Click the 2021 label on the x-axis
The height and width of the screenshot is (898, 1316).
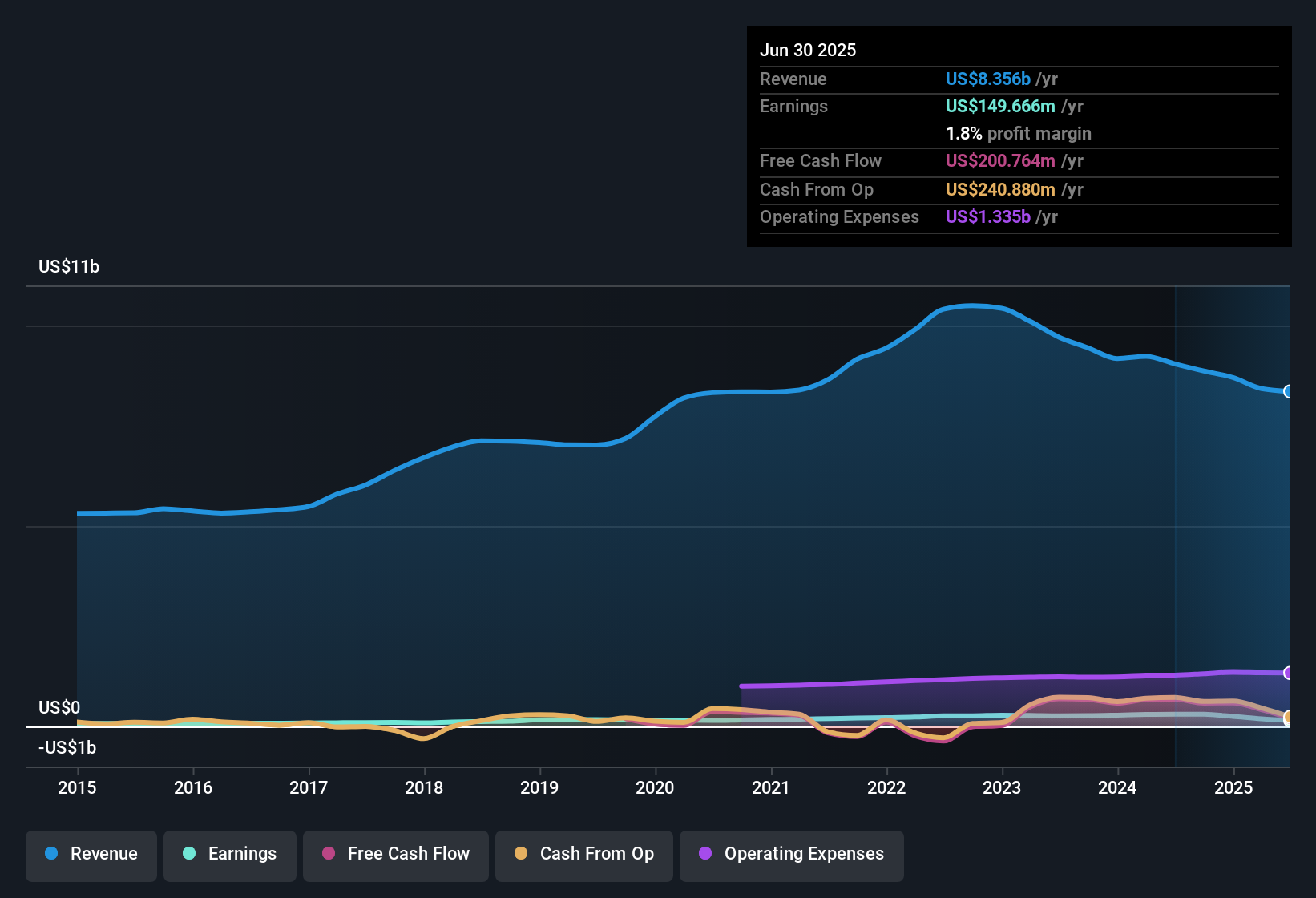tap(771, 788)
